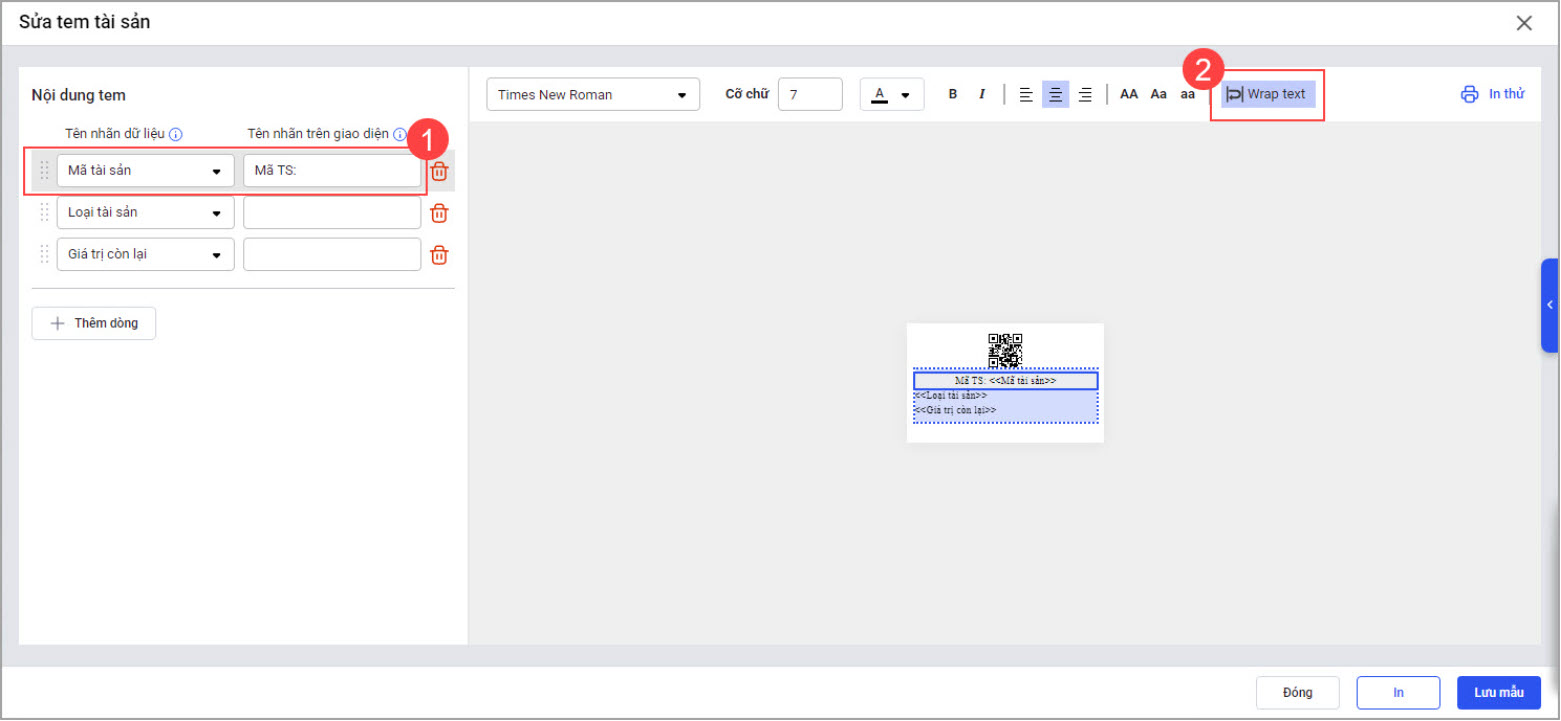Apply uppercase AA text case
Screen dimensions: 1561x721
[x=1129, y=95]
